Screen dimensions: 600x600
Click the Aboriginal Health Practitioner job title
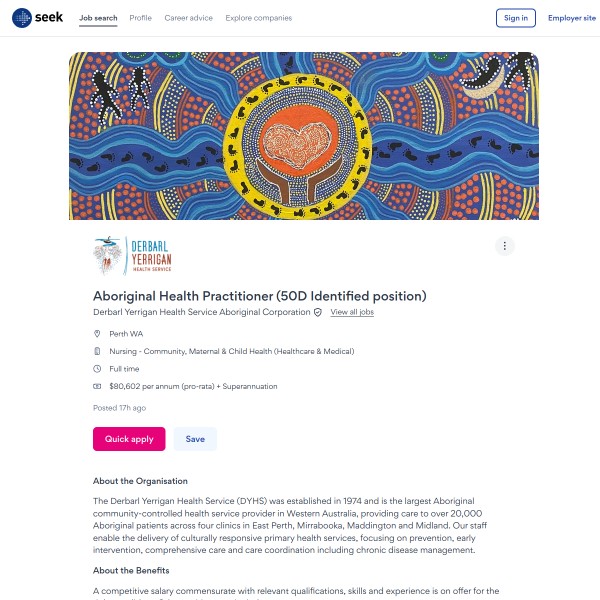[x=260, y=295]
